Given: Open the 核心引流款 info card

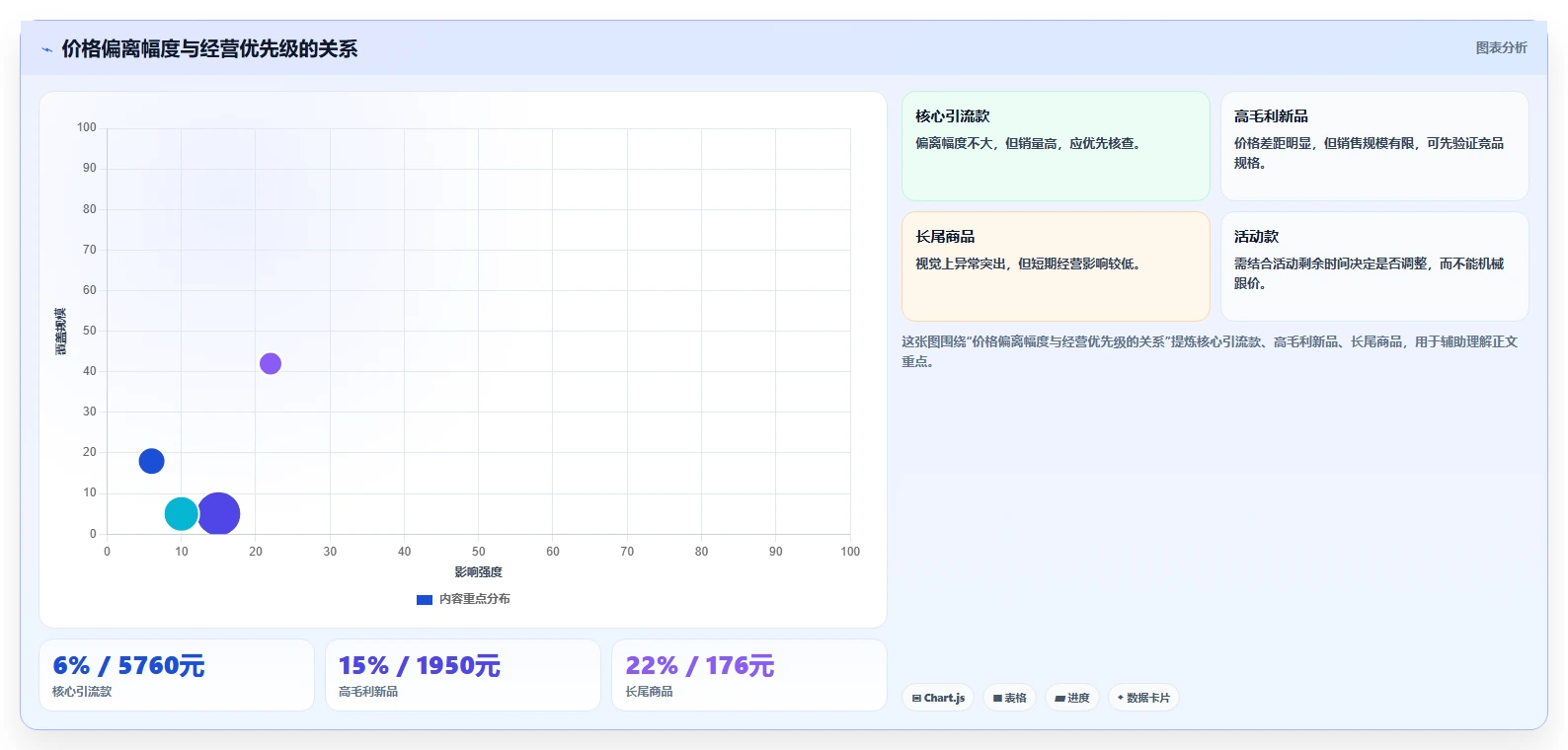Looking at the screenshot, I should pos(1056,146).
